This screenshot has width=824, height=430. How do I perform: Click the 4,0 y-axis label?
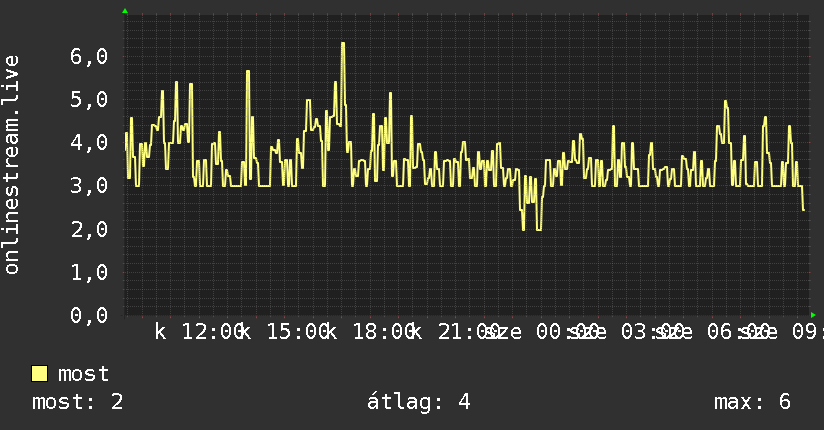(89, 142)
